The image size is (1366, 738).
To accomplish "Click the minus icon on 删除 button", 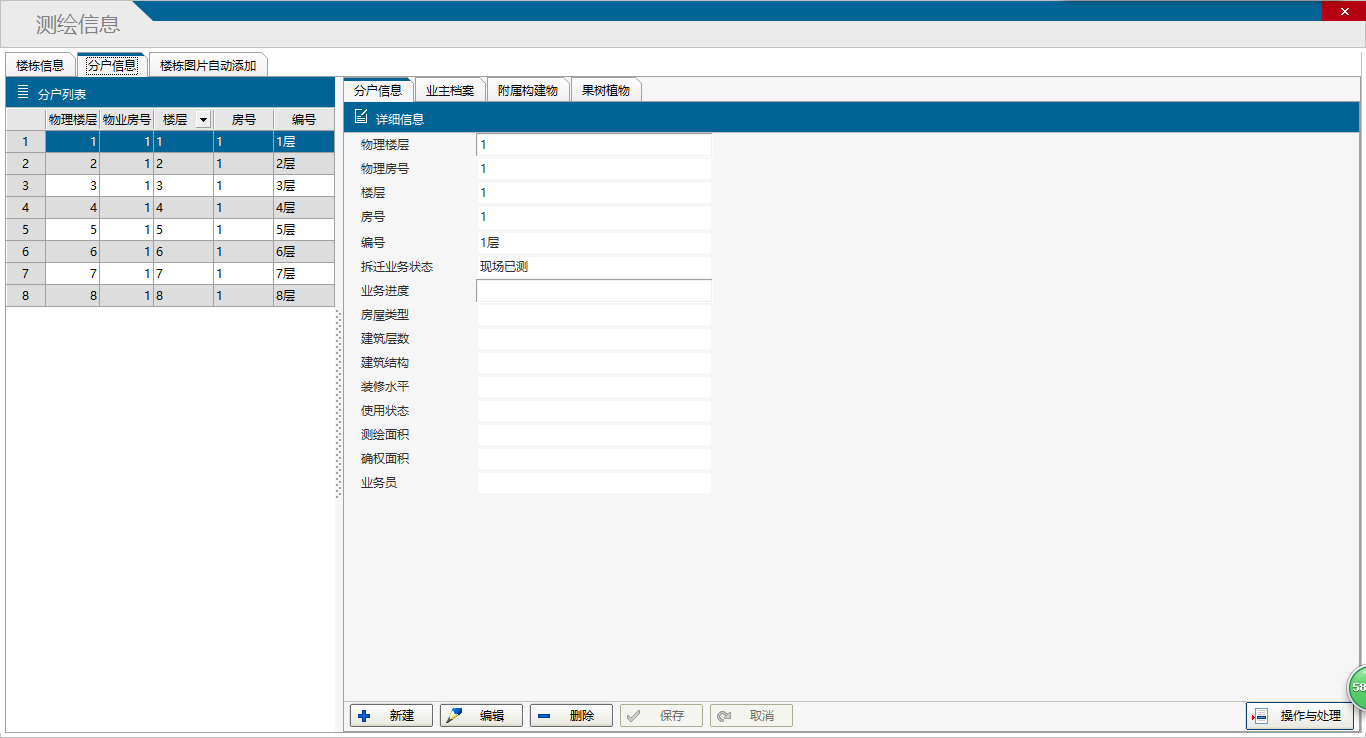I will (x=544, y=716).
